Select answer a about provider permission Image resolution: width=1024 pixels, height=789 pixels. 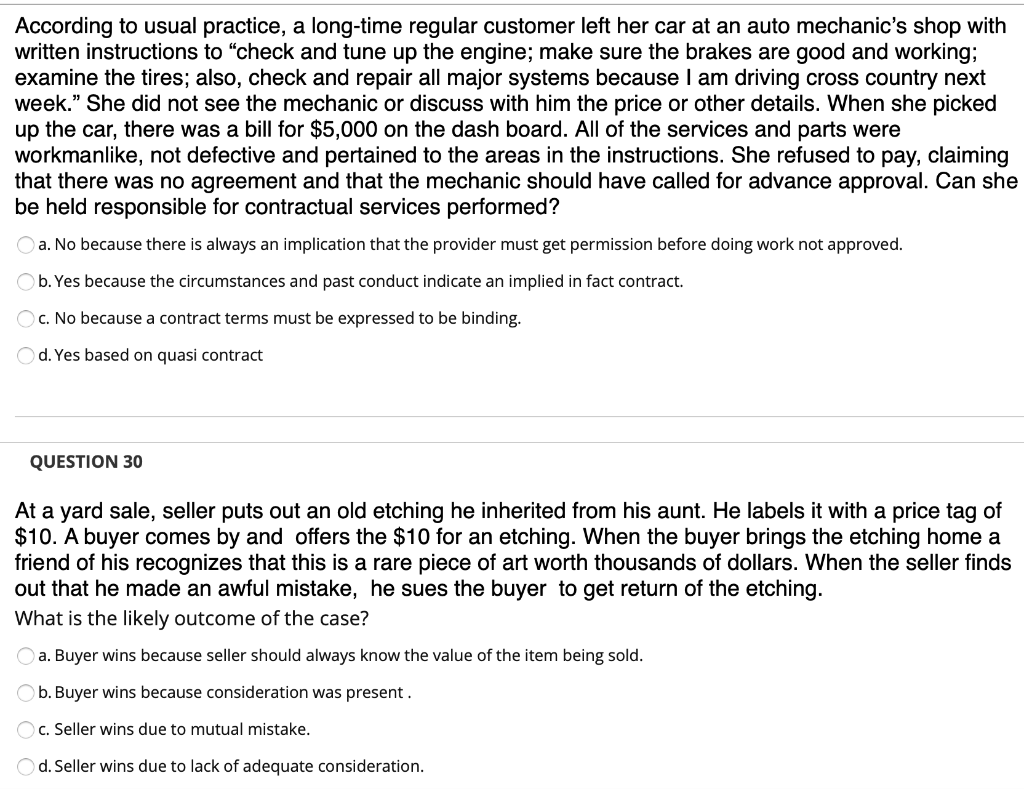click(x=24, y=244)
